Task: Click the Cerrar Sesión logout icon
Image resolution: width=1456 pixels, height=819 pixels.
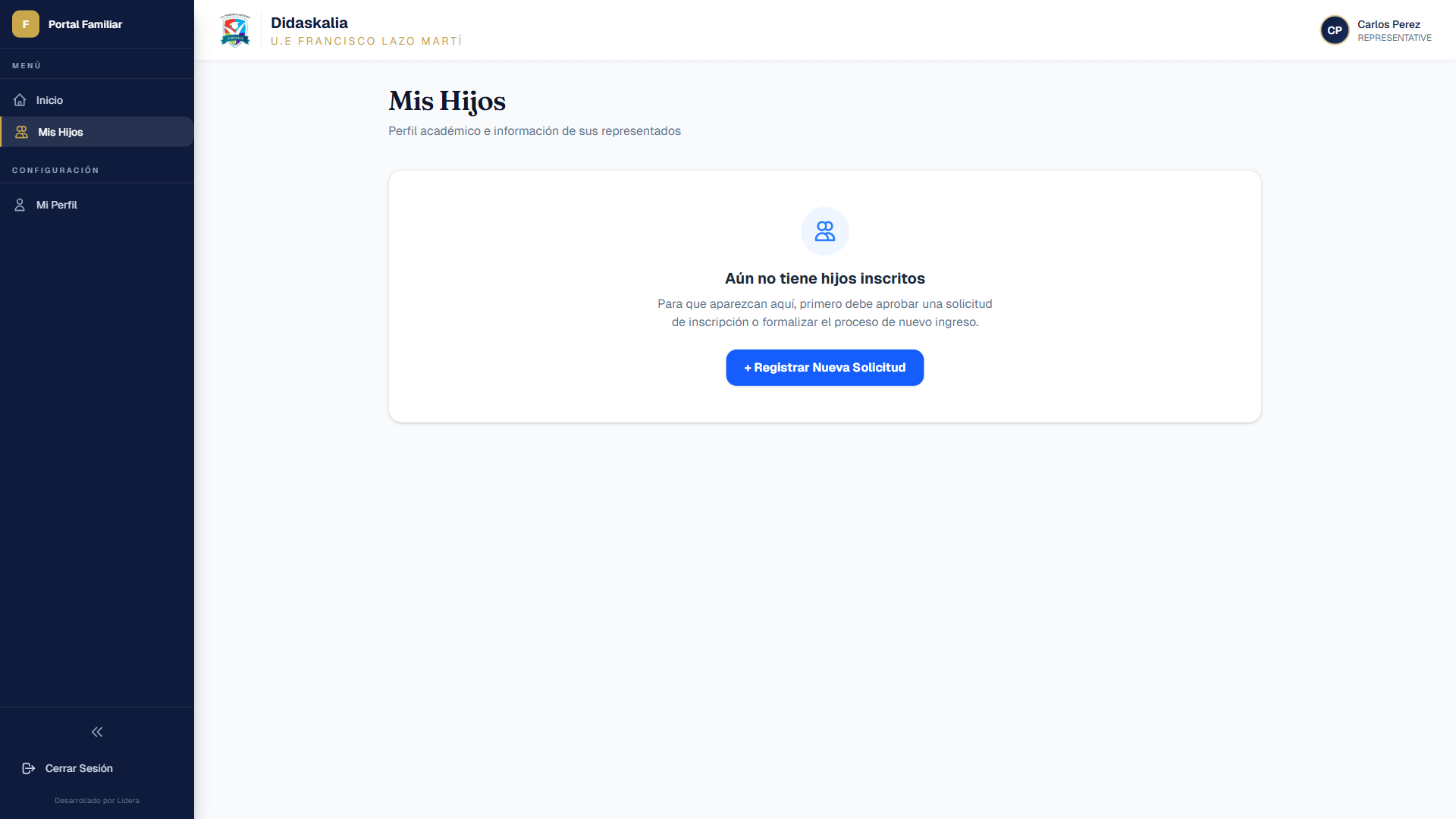Action: click(x=29, y=768)
